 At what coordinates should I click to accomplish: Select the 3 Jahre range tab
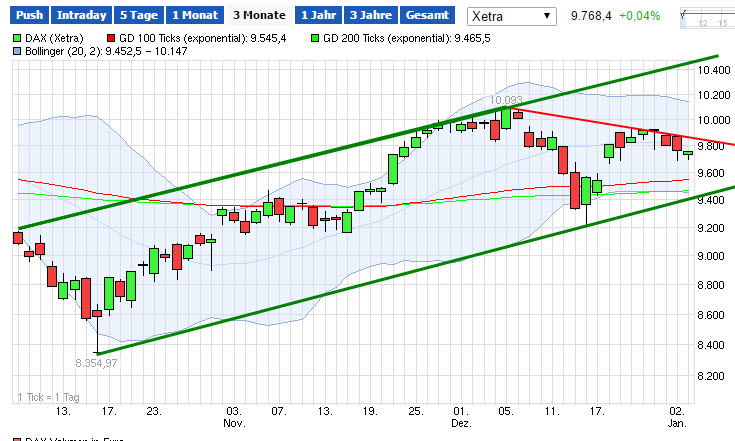[x=369, y=16]
